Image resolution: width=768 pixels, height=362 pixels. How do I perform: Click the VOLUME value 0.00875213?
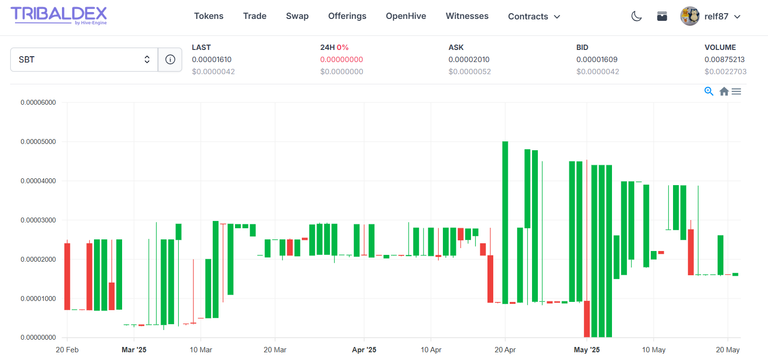(x=725, y=60)
